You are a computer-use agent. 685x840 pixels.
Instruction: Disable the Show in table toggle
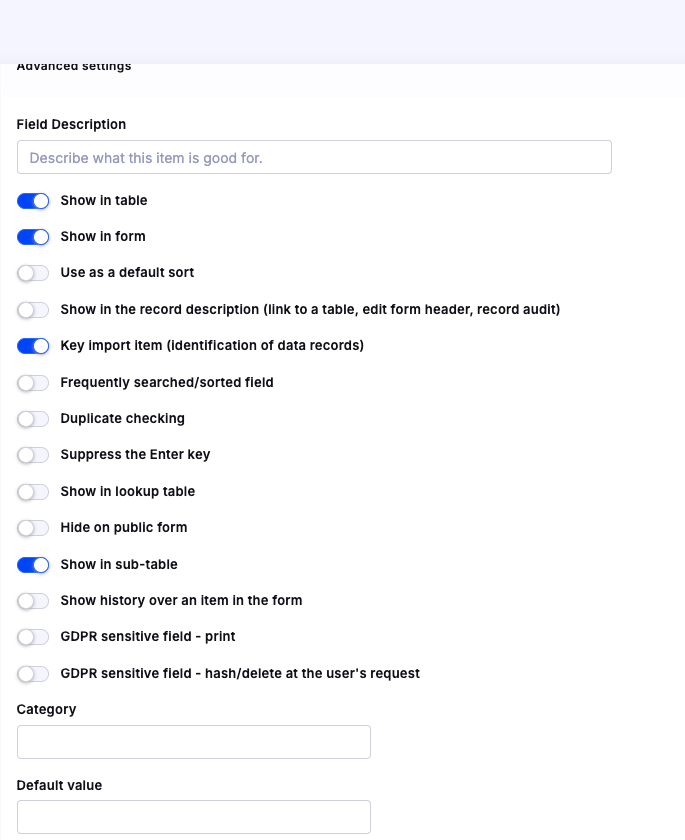33,201
